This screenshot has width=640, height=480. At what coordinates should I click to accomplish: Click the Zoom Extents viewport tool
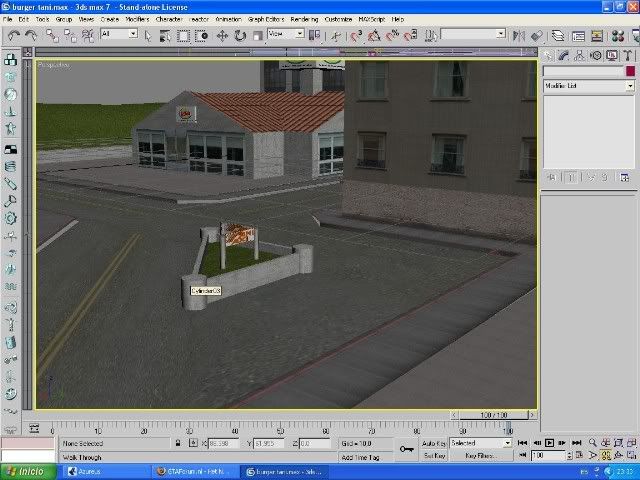click(x=619, y=442)
